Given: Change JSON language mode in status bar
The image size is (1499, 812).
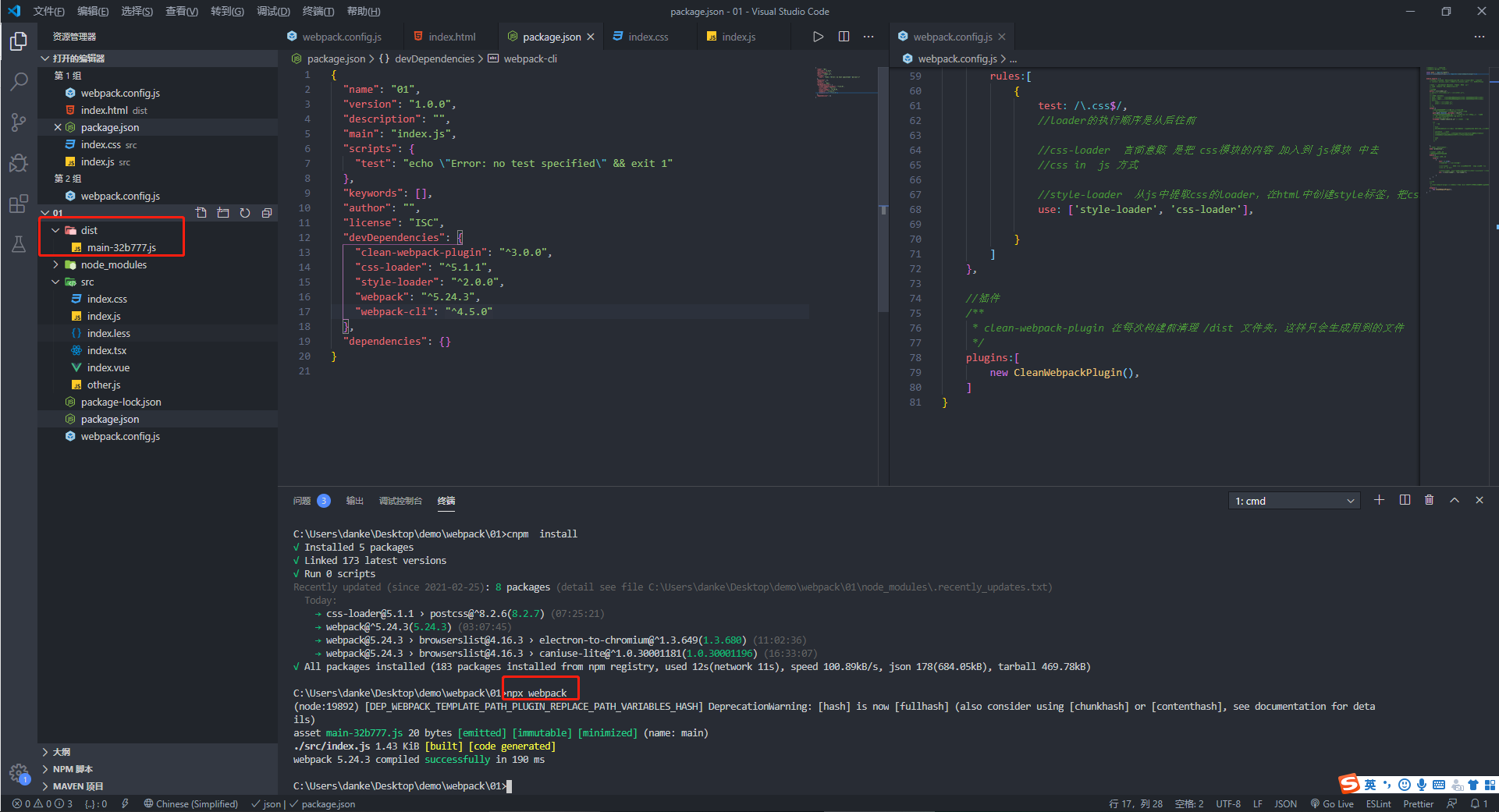Looking at the screenshot, I should pos(1285,803).
